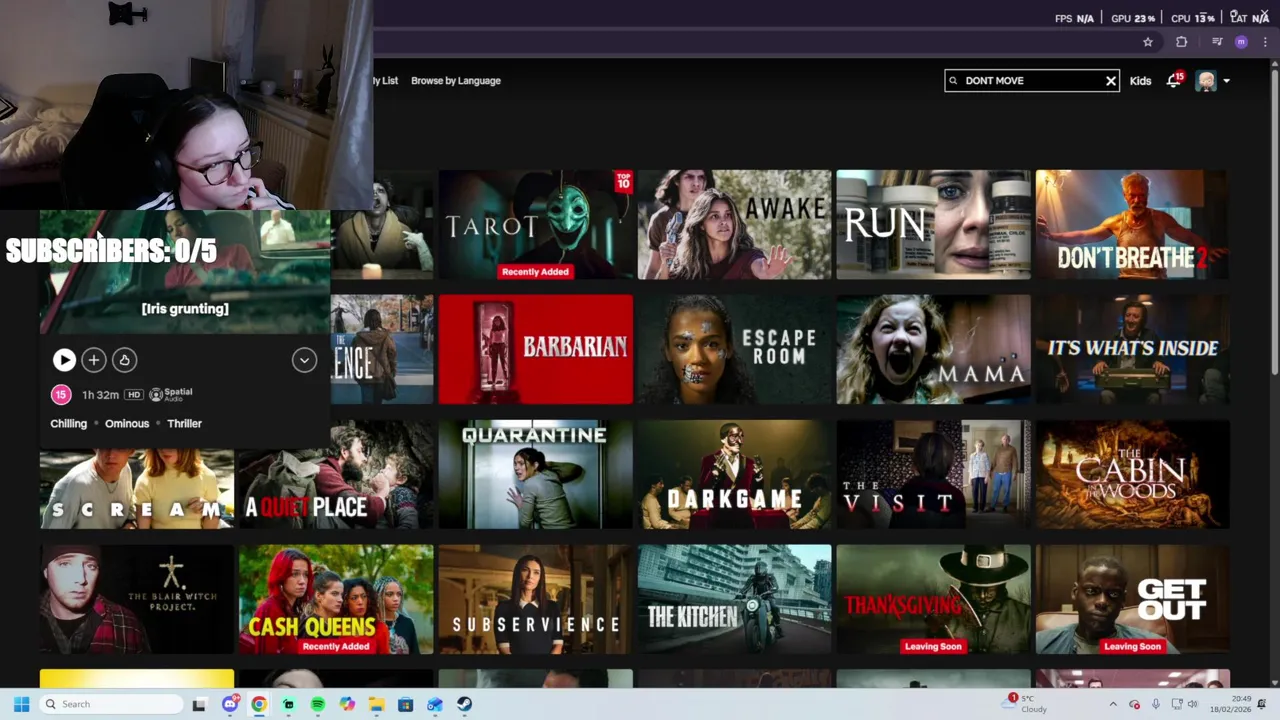Choose the Dark Game thumbnail

click(734, 474)
